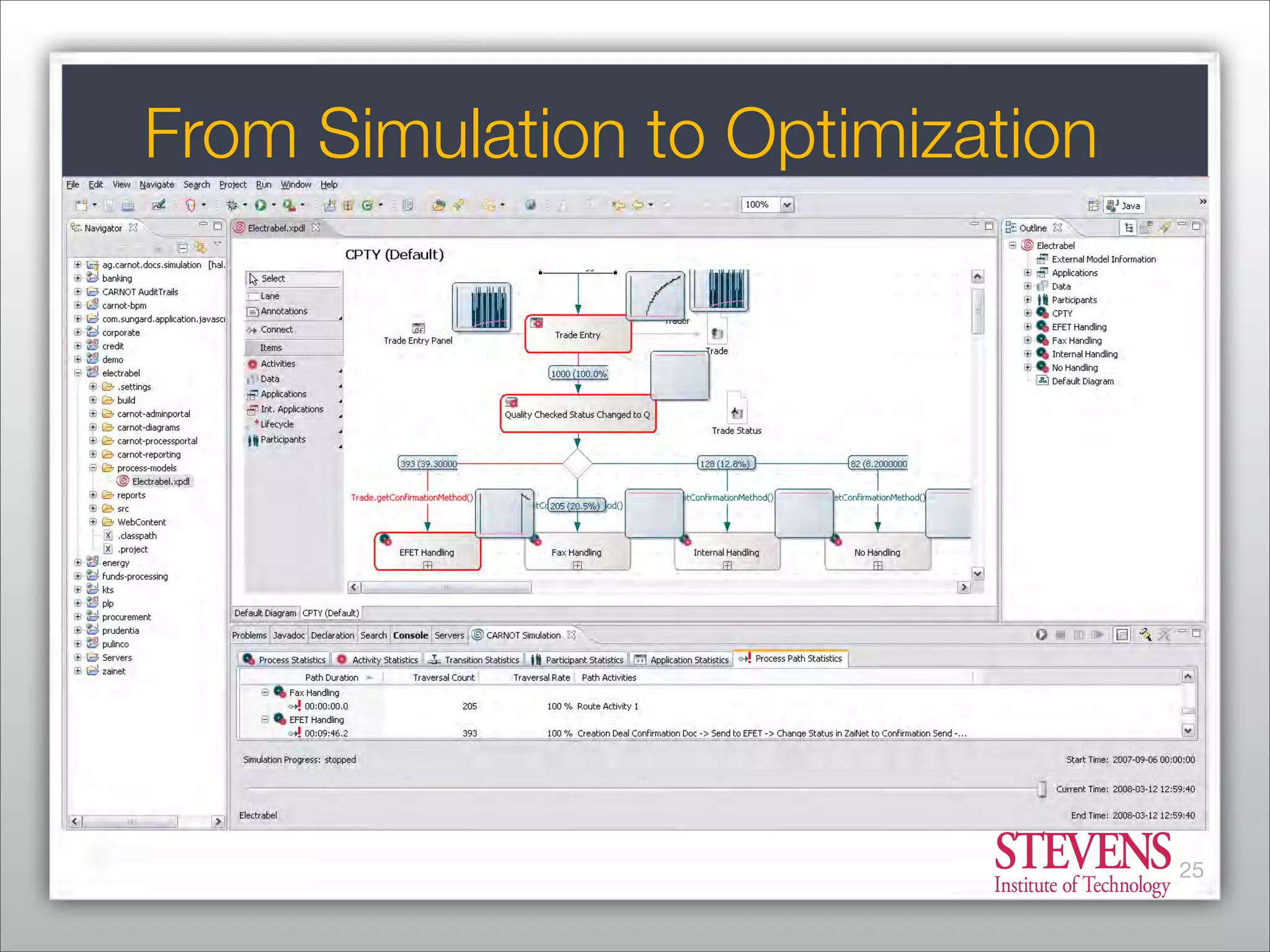This screenshot has height=952, width=1270.
Task: Switch to the Problems tab
Action: pyautogui.click(x=249, y=635)
